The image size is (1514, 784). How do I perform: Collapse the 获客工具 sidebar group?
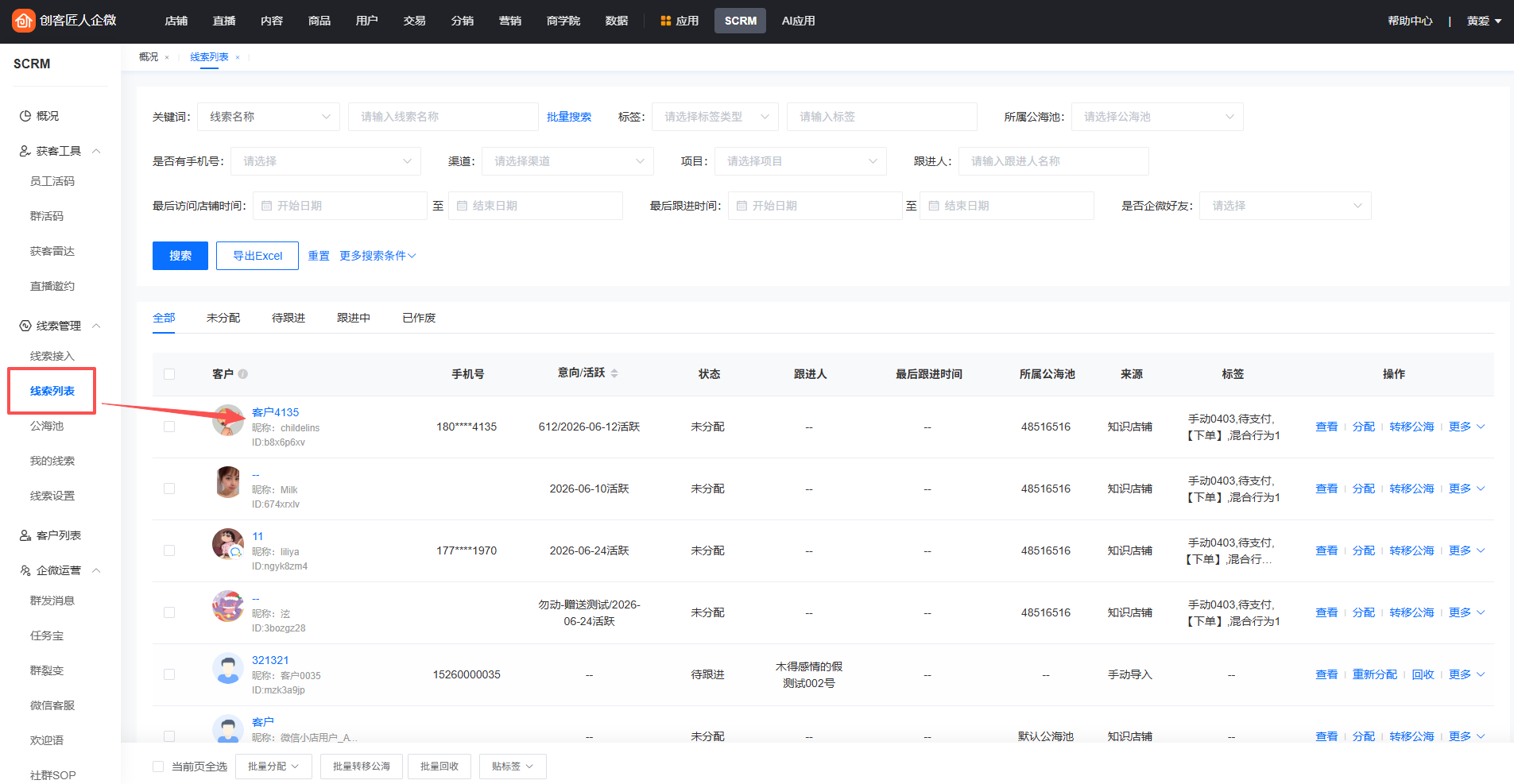(x=96, y=151)
